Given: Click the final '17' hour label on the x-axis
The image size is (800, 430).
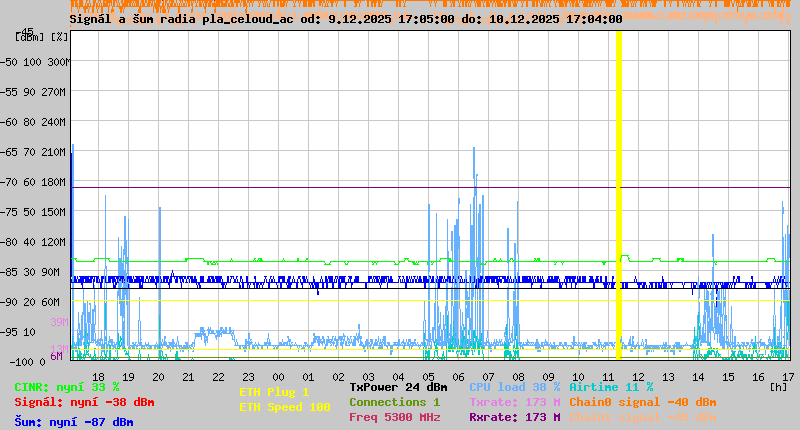Looking at the screenshot, I should [x=788, y=377].
